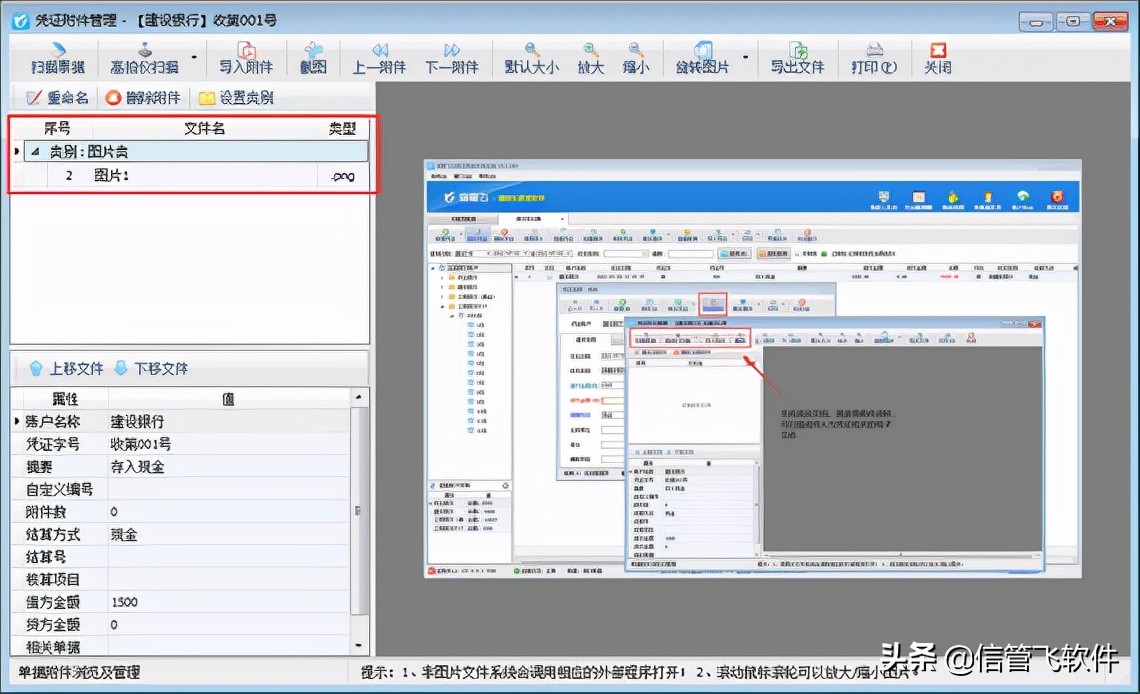This screenshot has width=1140, height=694.
Task: Open 导入附件 import attachment
Action: coord(246,57)
